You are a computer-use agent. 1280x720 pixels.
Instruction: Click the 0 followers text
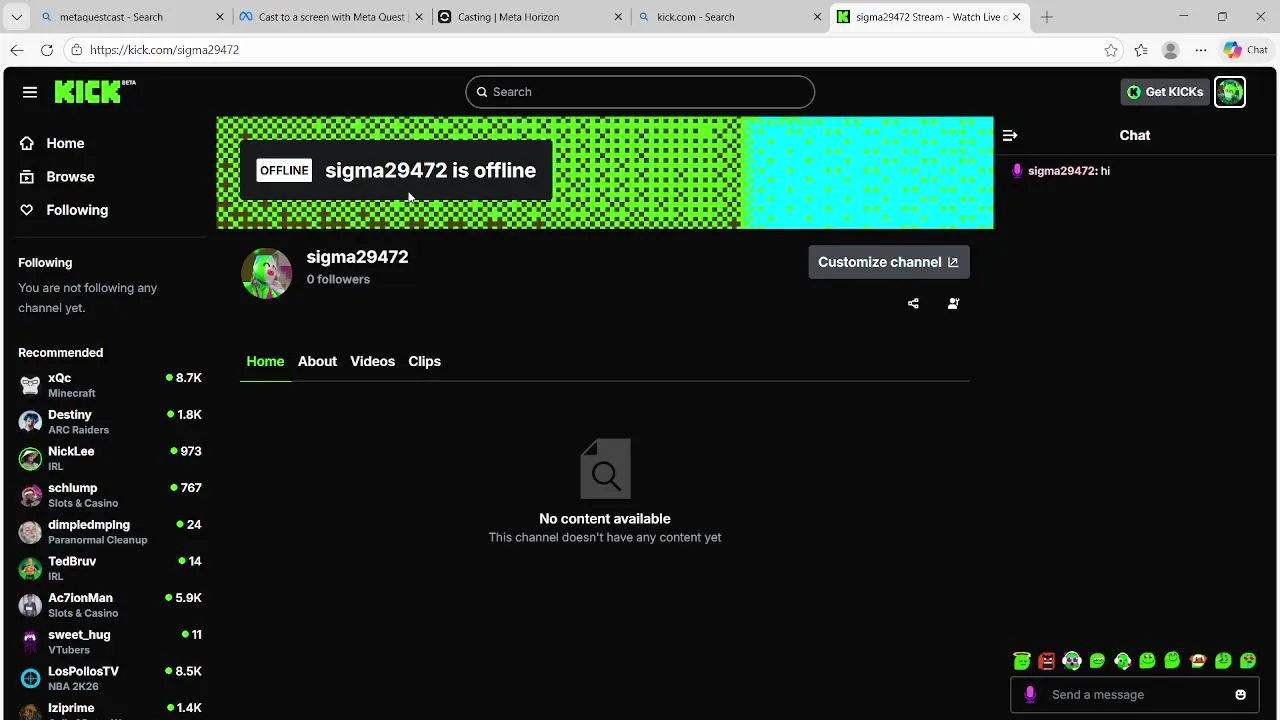(x=338, y=279)
